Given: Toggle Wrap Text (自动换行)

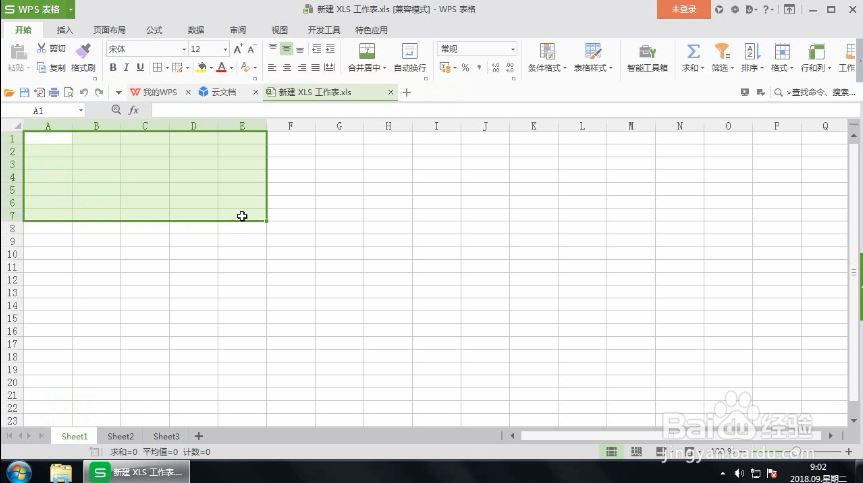Looking at the screenshot, I should pos(410,57).
